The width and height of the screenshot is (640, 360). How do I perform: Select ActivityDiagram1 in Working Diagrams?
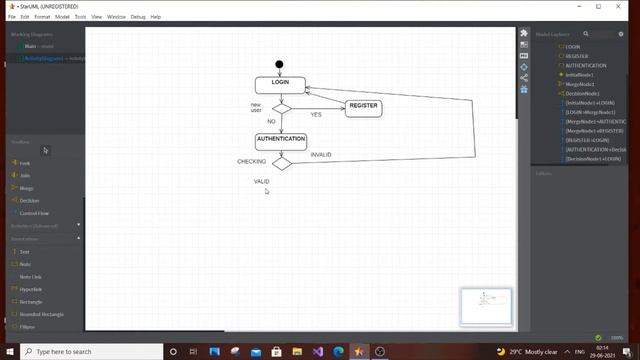[45, 58]
